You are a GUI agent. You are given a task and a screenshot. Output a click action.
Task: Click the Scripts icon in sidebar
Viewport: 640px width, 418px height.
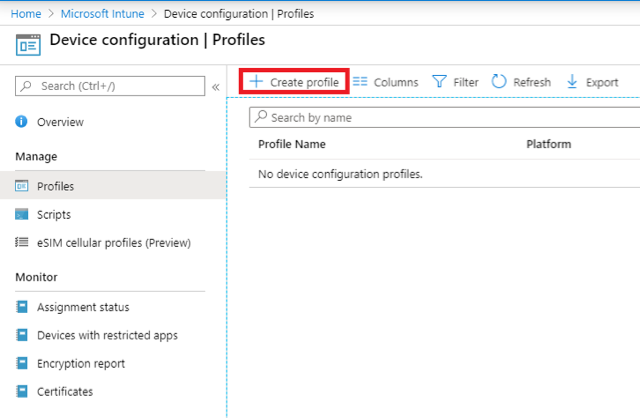pyautogui.click(x=22, y=214)
